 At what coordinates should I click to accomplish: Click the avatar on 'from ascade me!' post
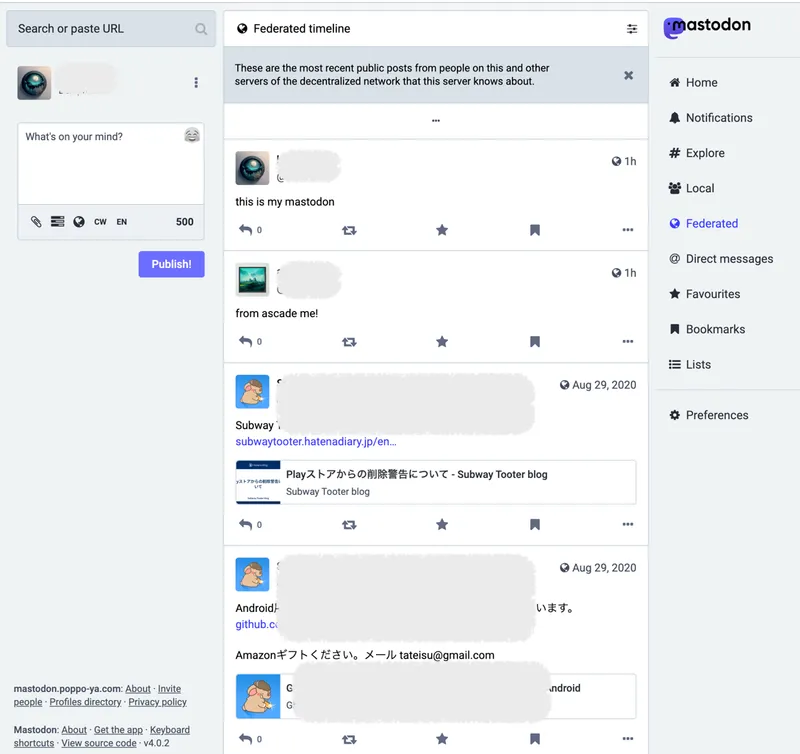pos(252,280)
